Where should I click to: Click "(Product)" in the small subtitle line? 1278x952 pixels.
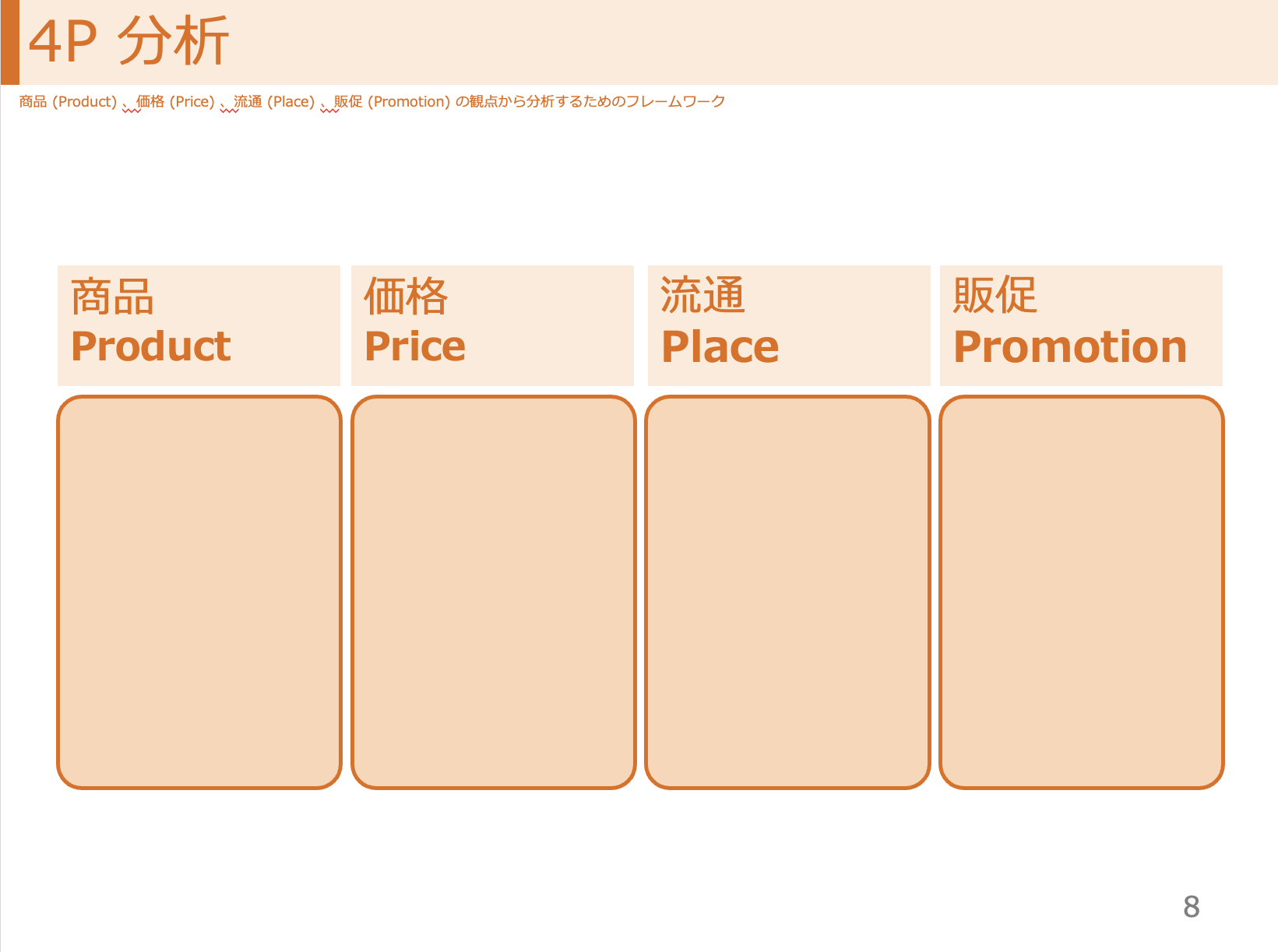point(84,102)
